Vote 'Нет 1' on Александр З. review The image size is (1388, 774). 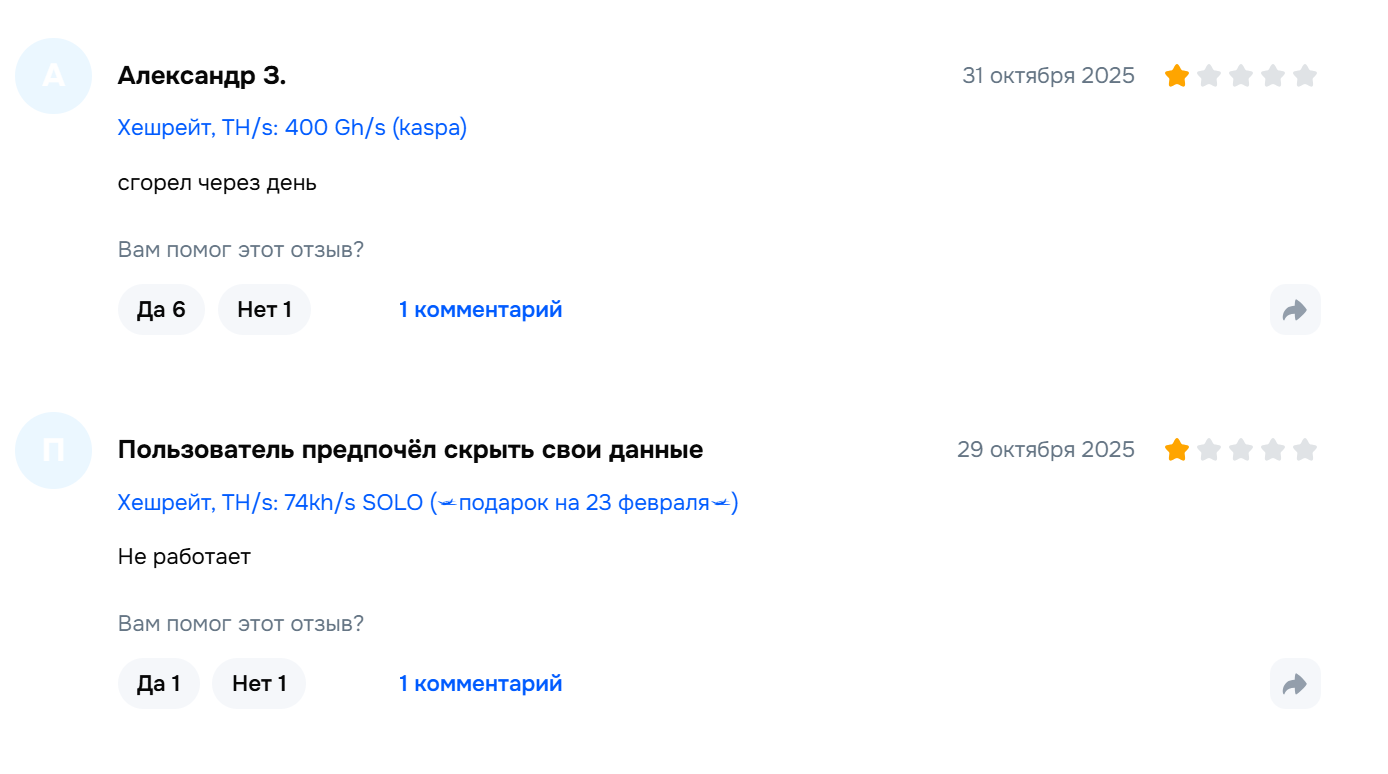pyautogui.click(x=264, y=310)
